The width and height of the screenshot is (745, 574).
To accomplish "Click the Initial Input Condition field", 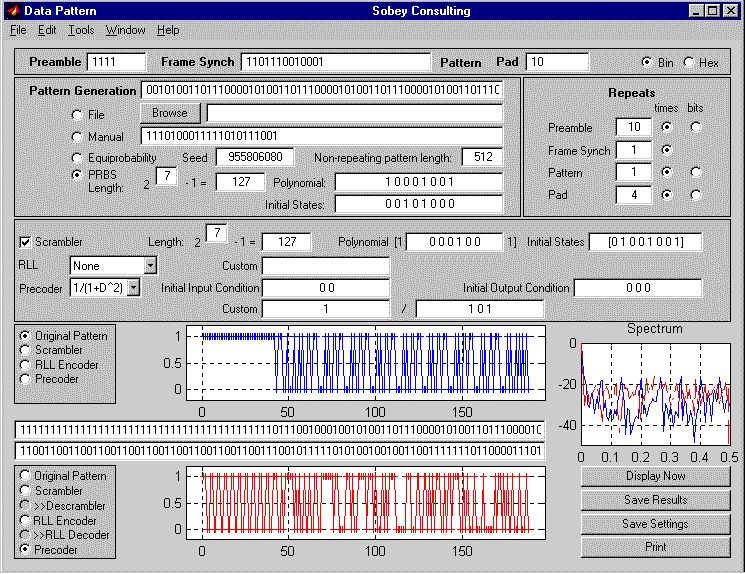I will [326, 288].
